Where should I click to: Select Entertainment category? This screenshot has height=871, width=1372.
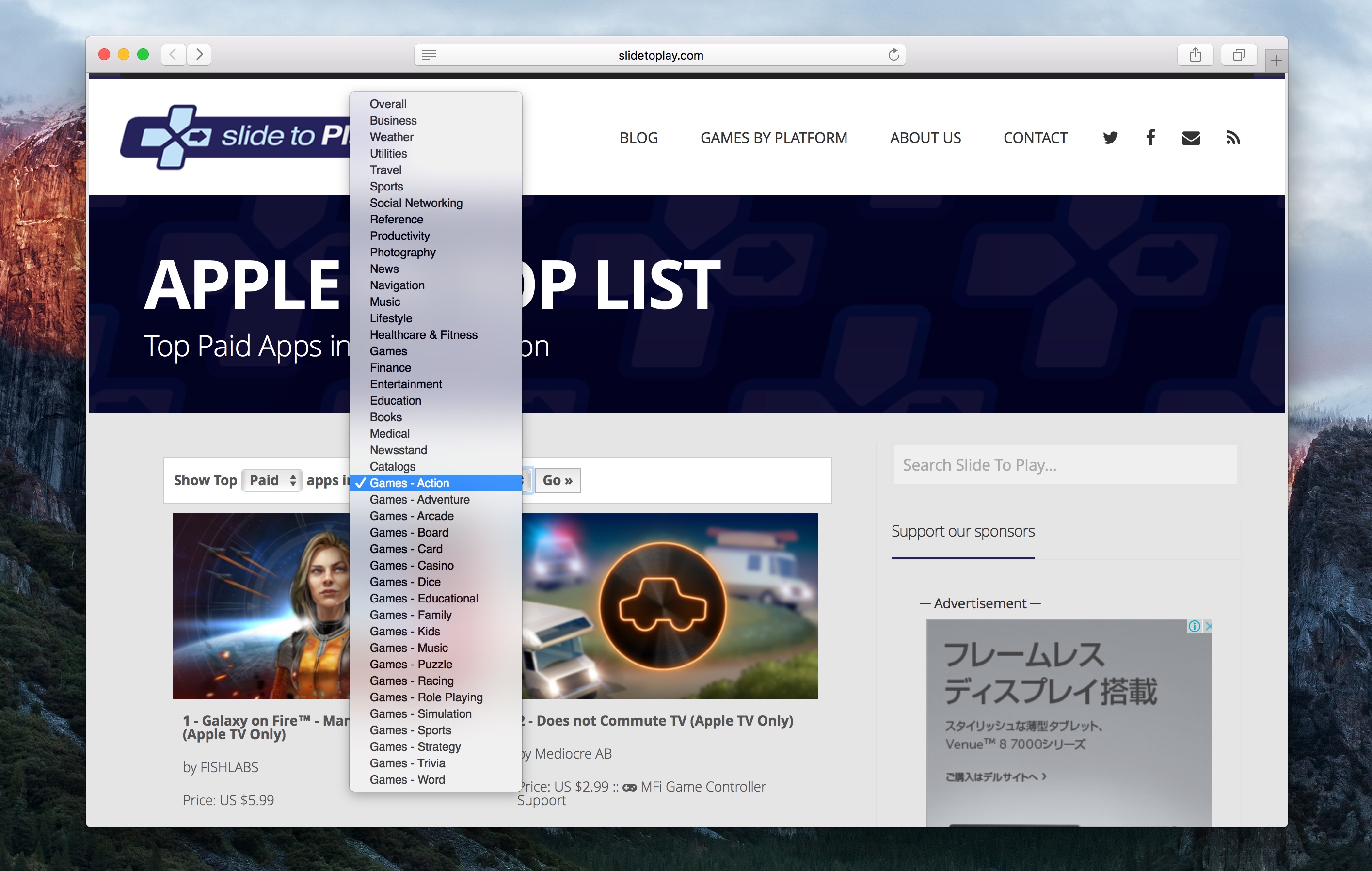tap(436, 384)
